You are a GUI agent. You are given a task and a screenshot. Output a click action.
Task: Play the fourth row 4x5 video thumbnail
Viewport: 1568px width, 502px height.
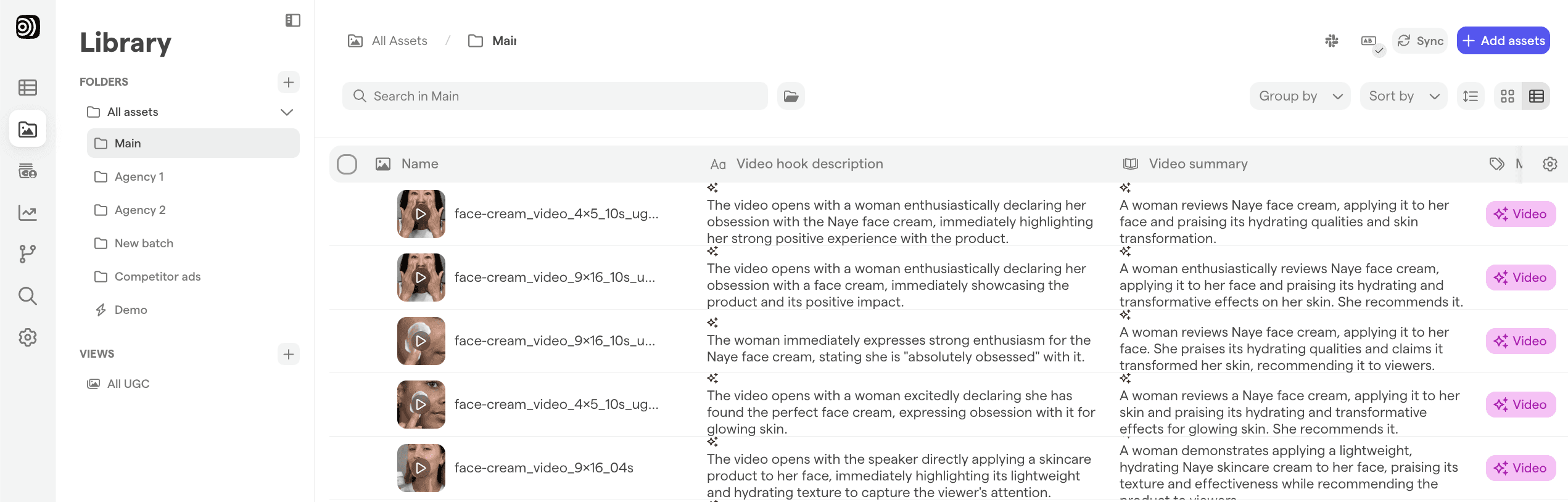click(421, 405)
